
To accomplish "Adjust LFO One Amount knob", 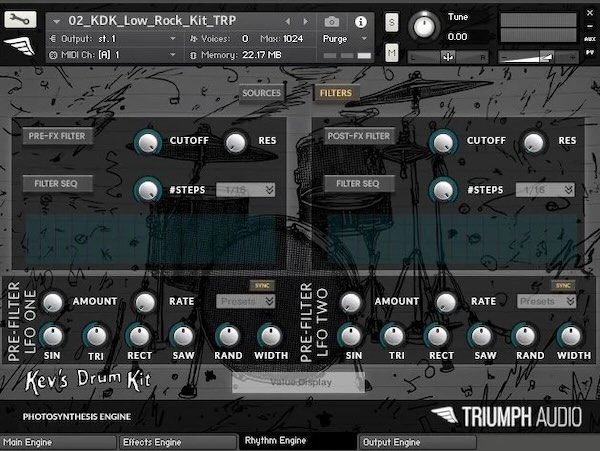I will click(x=53, y=302).
